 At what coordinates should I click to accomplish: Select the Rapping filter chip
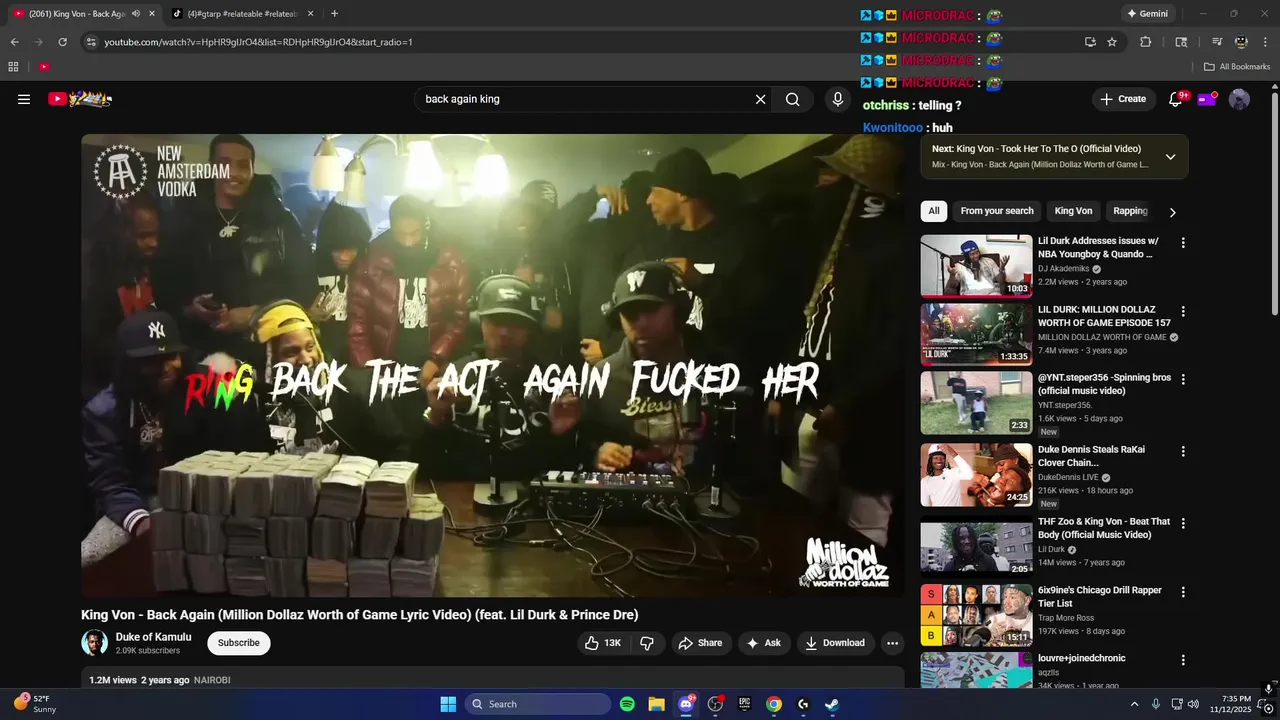1130,211
